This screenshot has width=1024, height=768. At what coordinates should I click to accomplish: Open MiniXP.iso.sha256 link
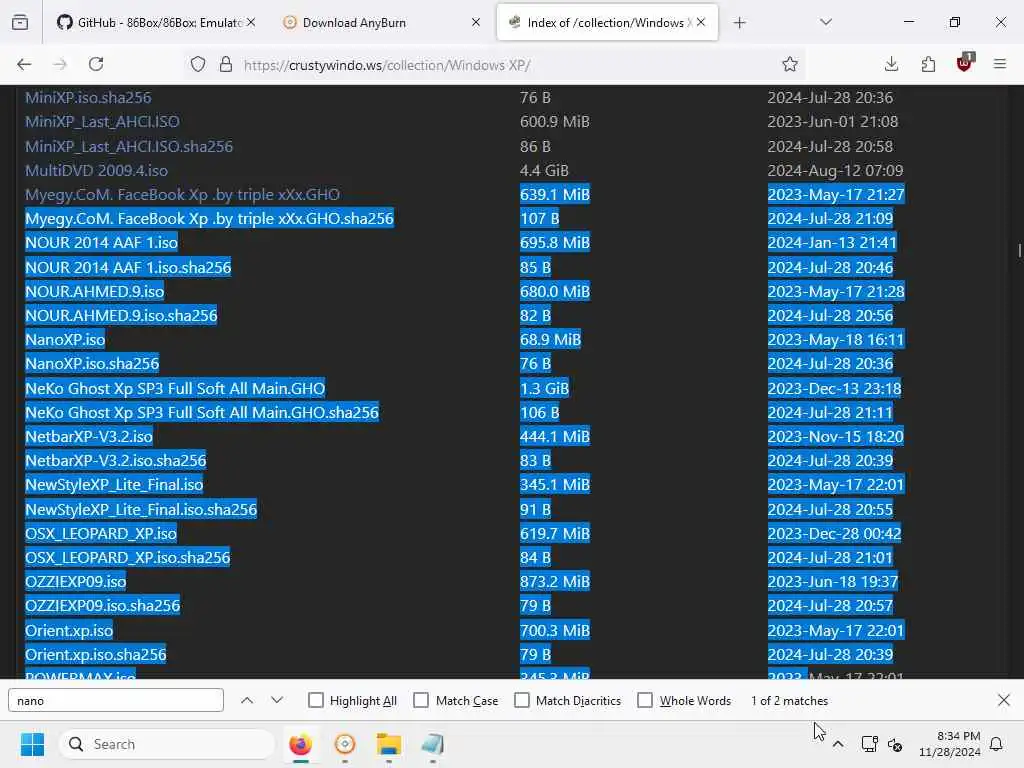(x=88, y=97)
